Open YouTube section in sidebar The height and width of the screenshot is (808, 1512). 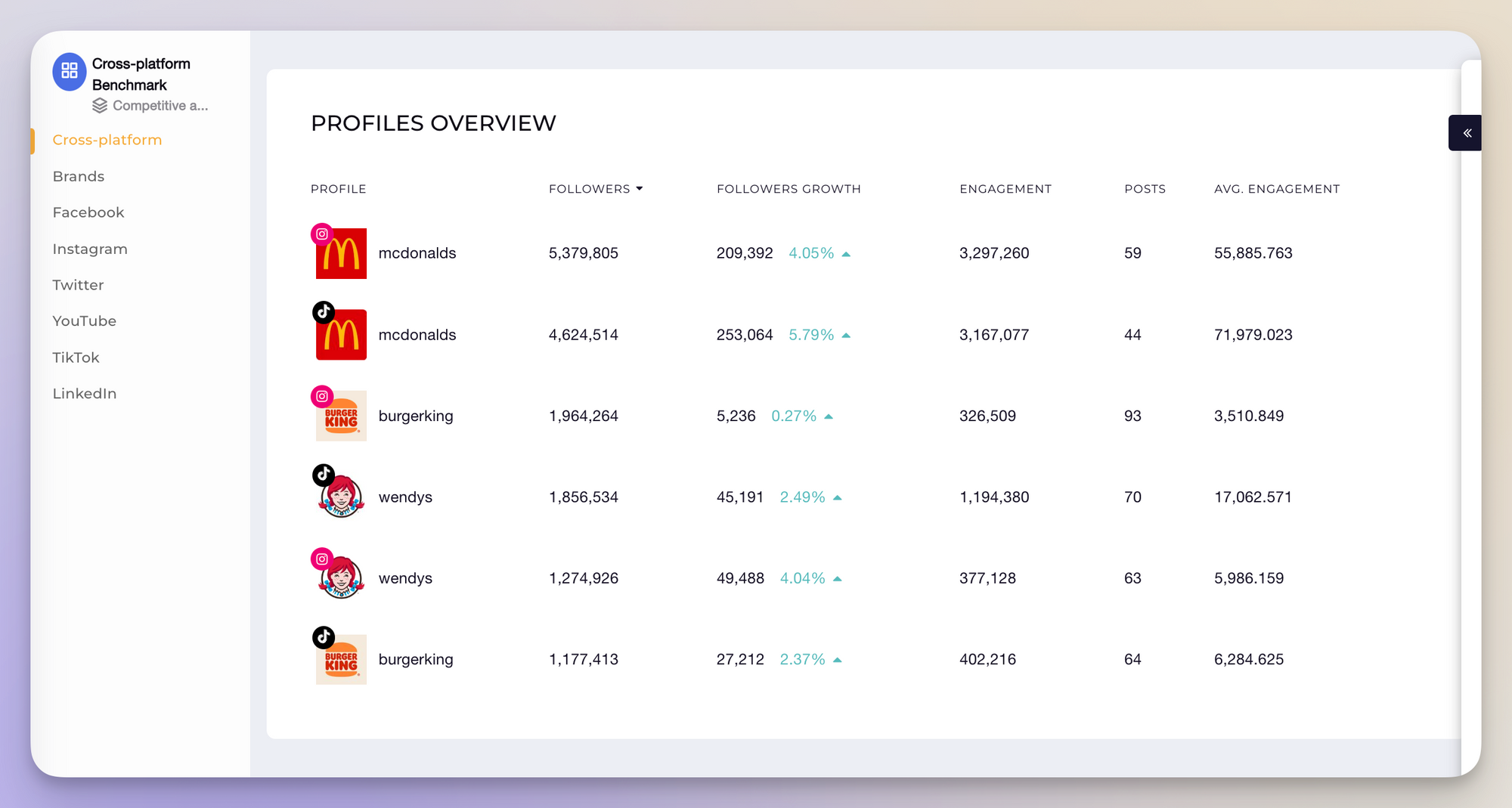pyautogui.click(x=84, y=320)
